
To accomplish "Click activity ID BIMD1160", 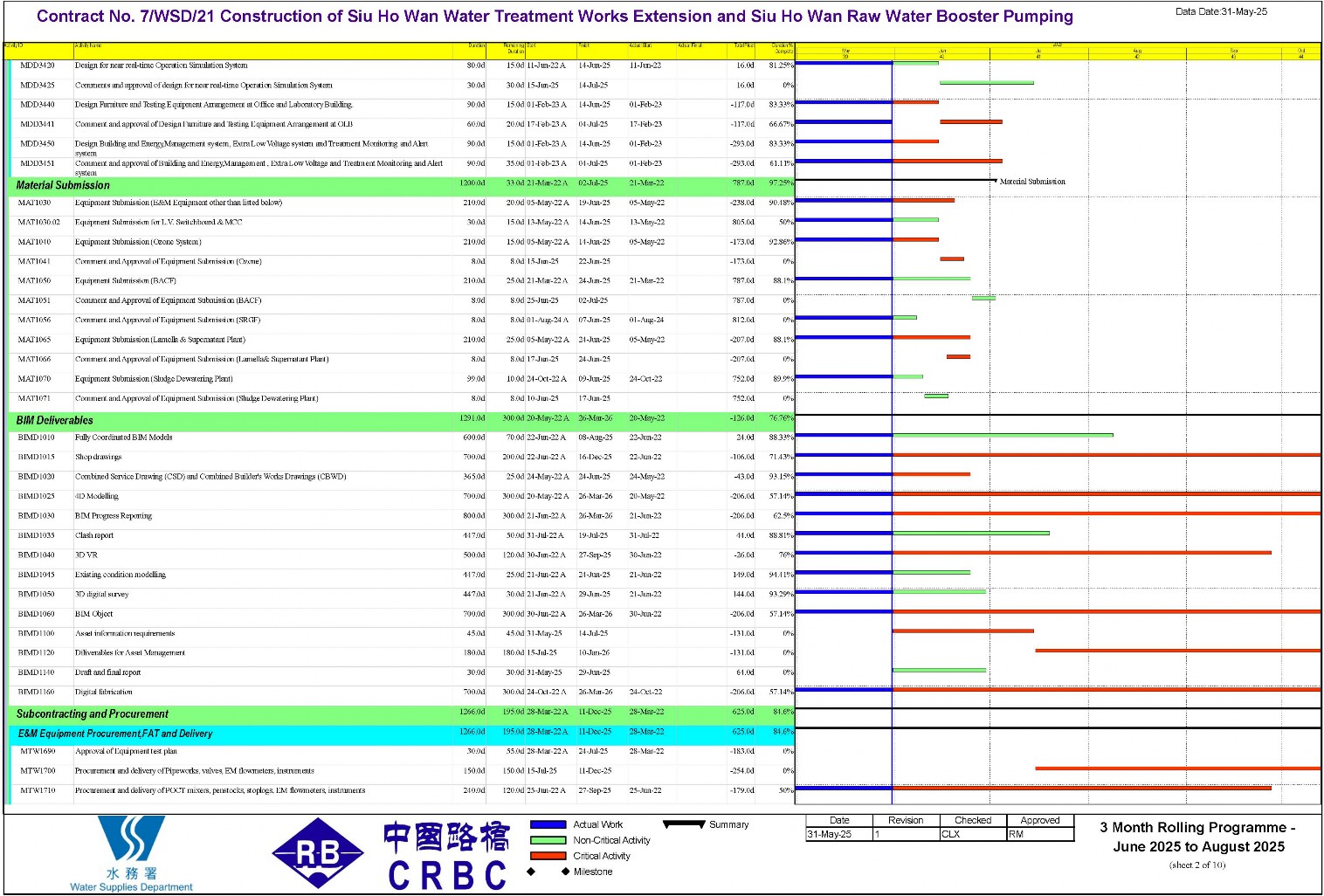I will click(x=36, y=692).
